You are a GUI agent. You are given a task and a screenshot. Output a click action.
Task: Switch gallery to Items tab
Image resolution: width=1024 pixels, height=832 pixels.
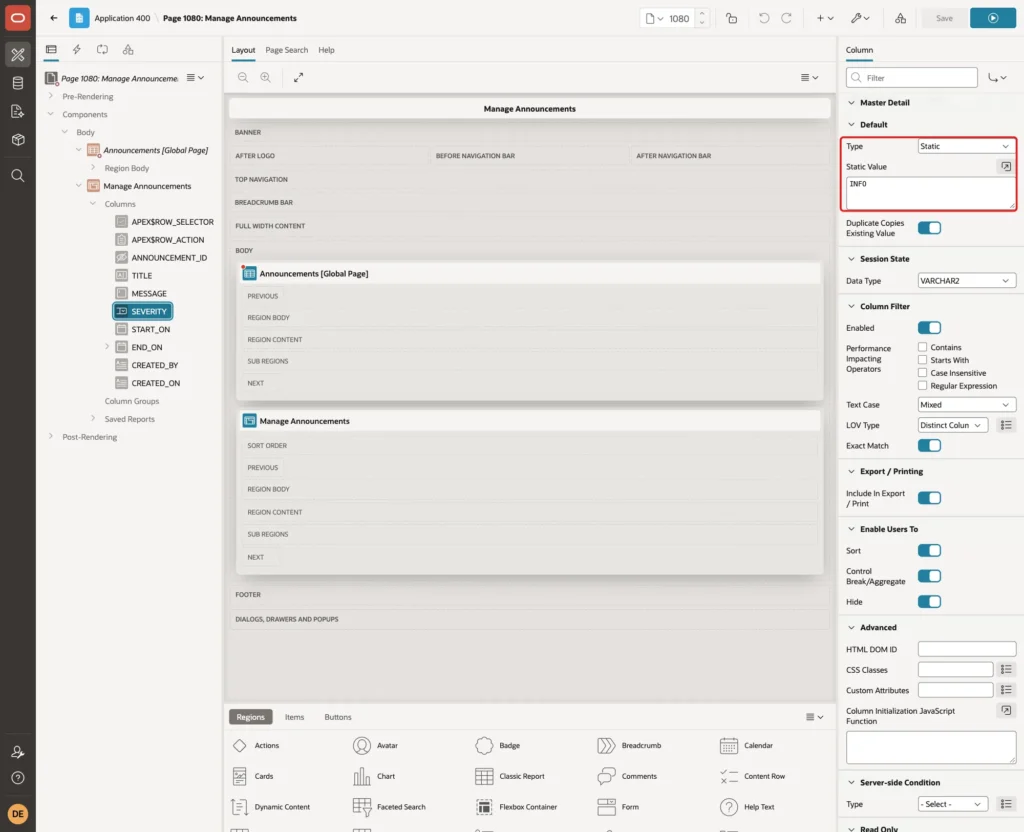tap(295, 717)
